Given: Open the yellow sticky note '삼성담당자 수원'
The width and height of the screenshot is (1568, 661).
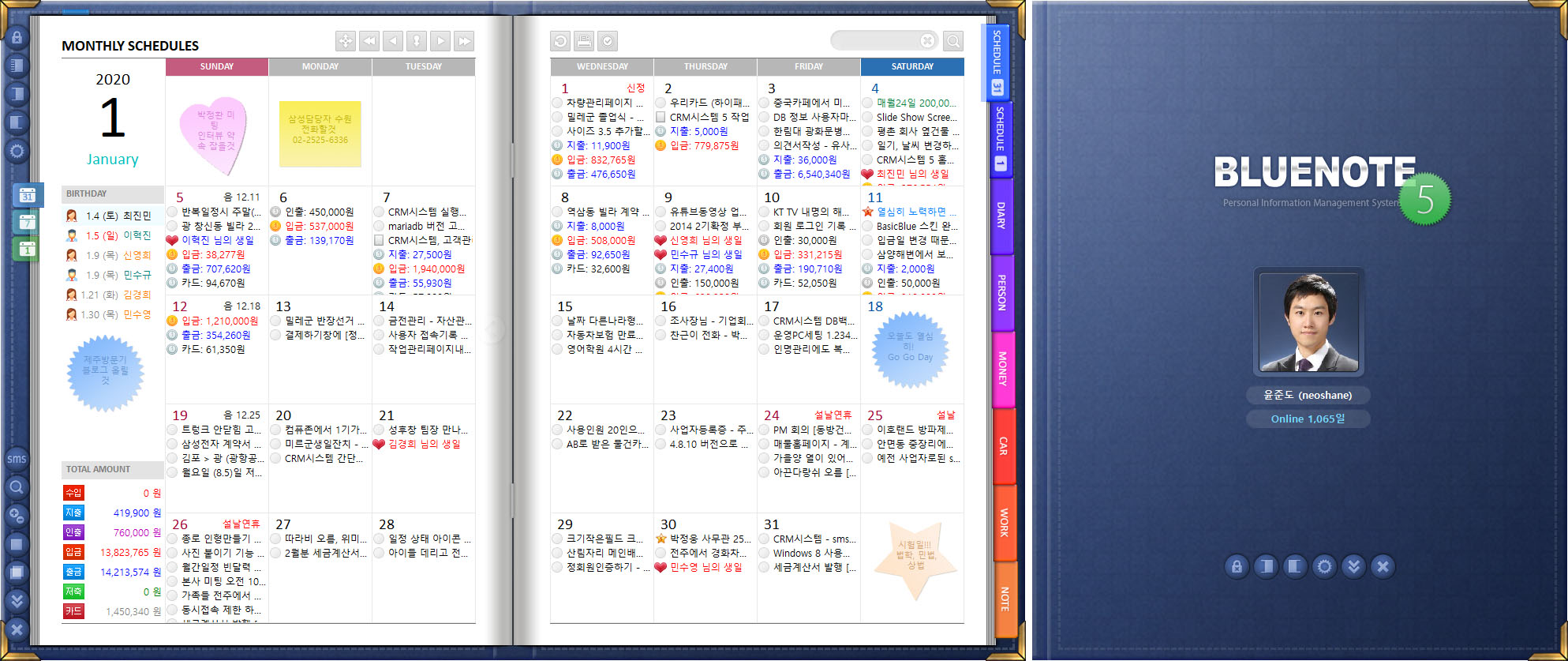Looking at the screenshot, I should pos(320,133).
